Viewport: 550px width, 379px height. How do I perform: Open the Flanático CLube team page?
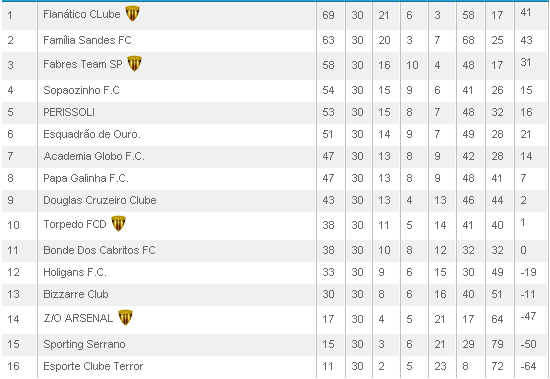(x=82, y=14)
